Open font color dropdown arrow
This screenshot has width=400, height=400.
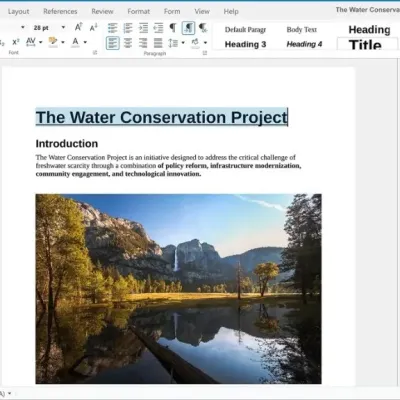(85, 42)
